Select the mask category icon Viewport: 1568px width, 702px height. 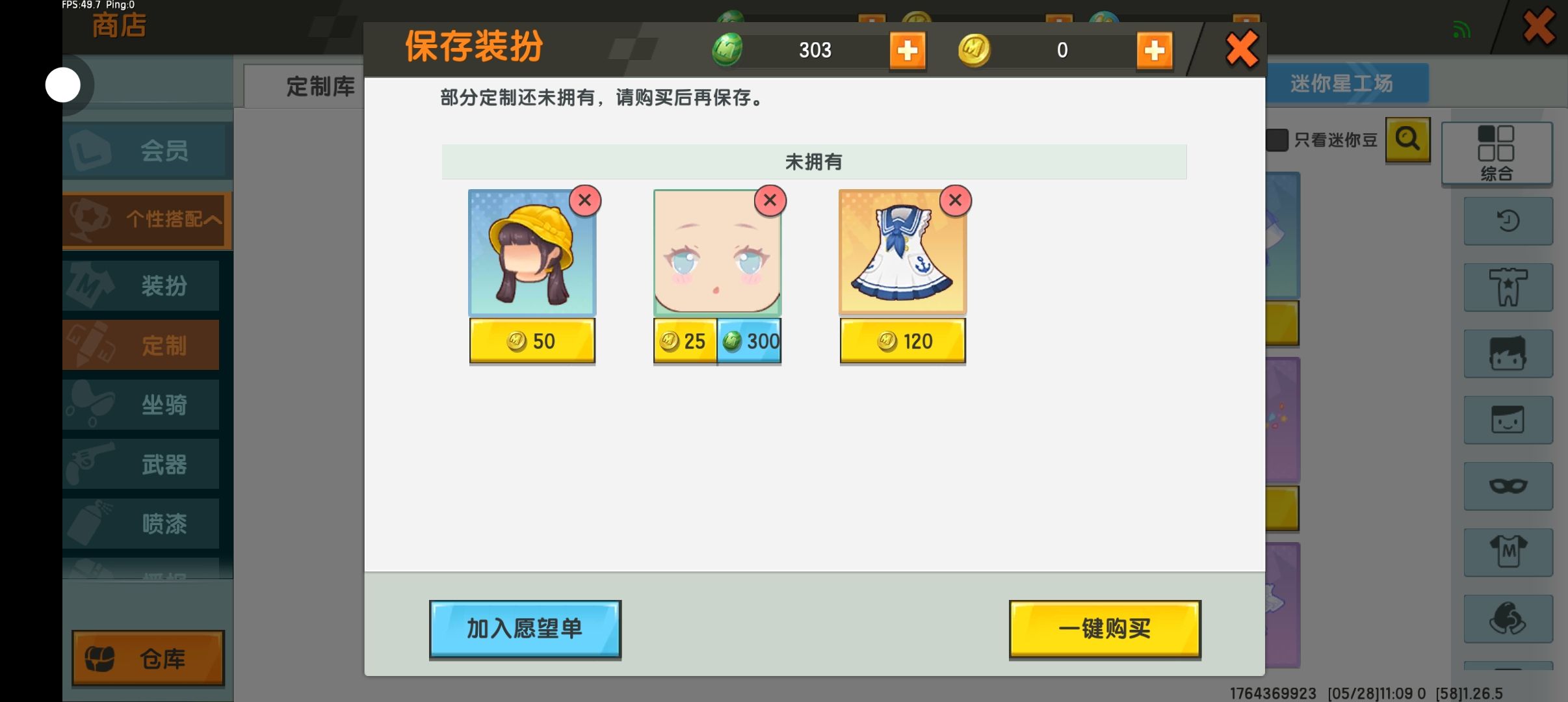point(1508,486)
